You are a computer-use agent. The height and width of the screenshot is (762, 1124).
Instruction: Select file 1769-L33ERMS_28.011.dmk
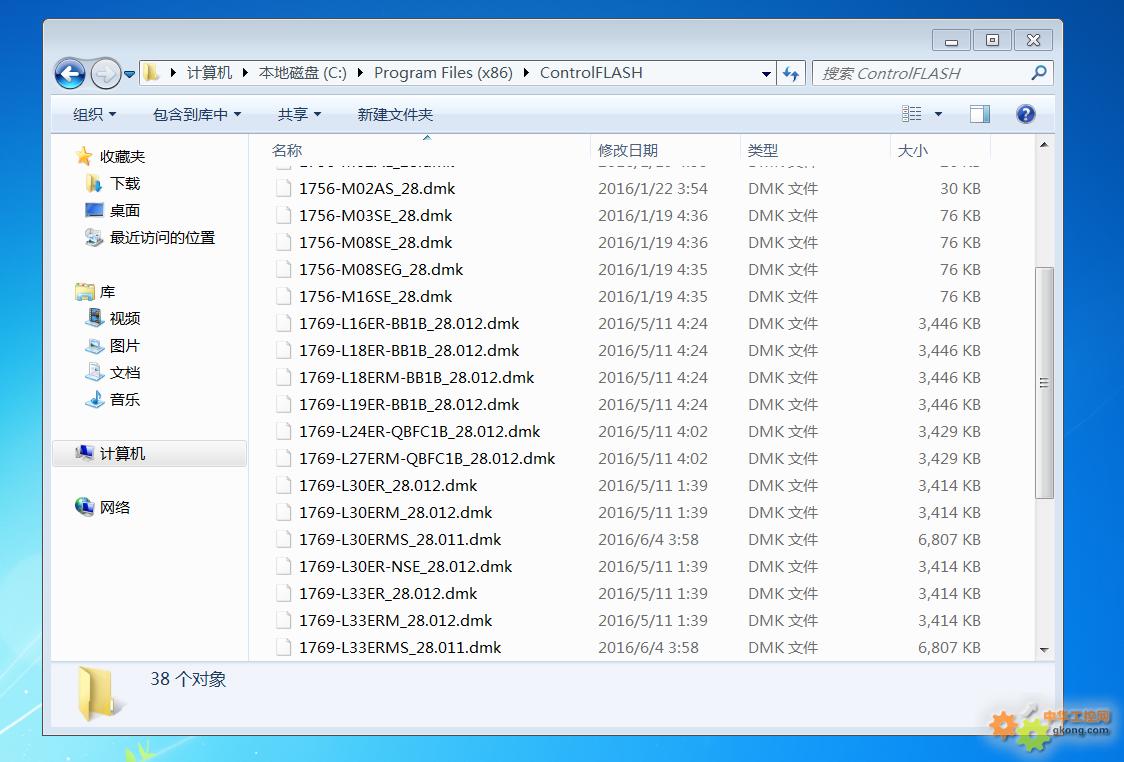coord(400,648)
